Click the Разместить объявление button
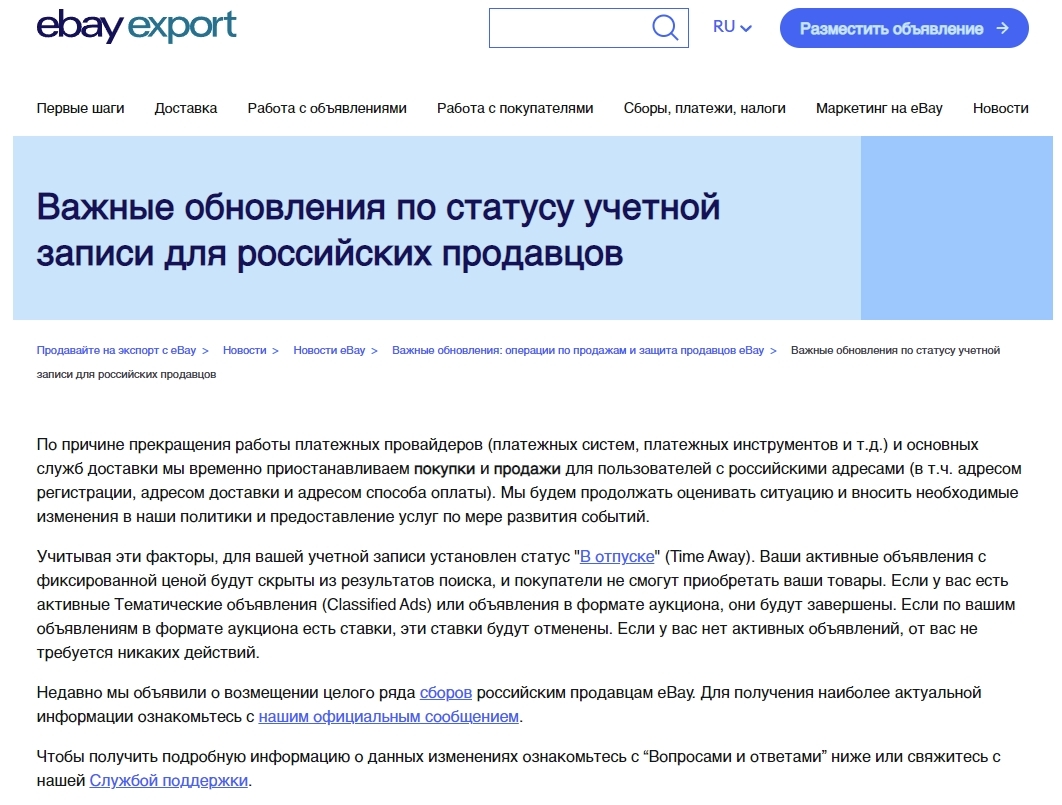 (904, 28)
